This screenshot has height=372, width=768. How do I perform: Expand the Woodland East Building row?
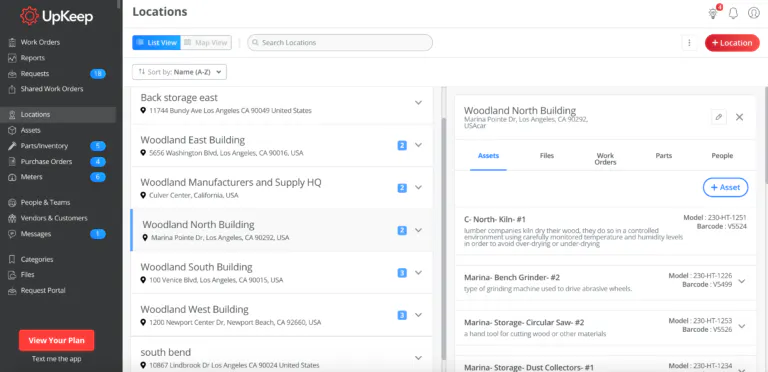[x=418, y=145]
